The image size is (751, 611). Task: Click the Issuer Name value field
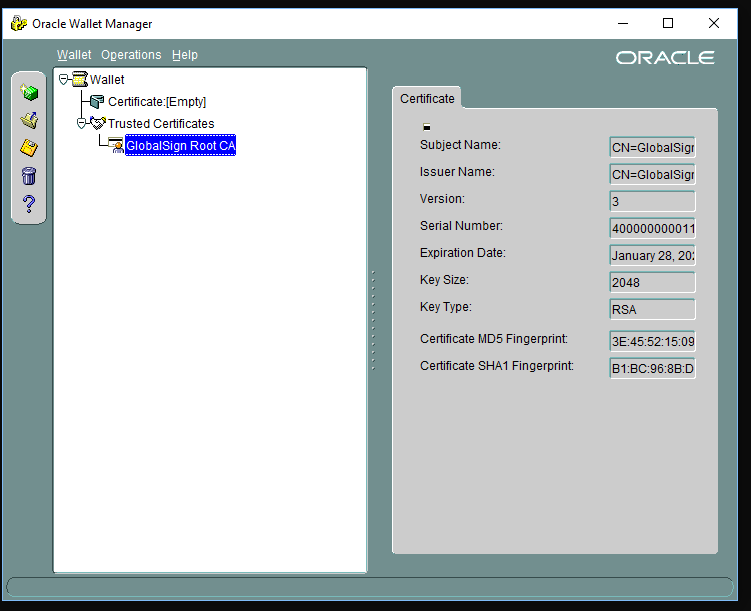652,174
